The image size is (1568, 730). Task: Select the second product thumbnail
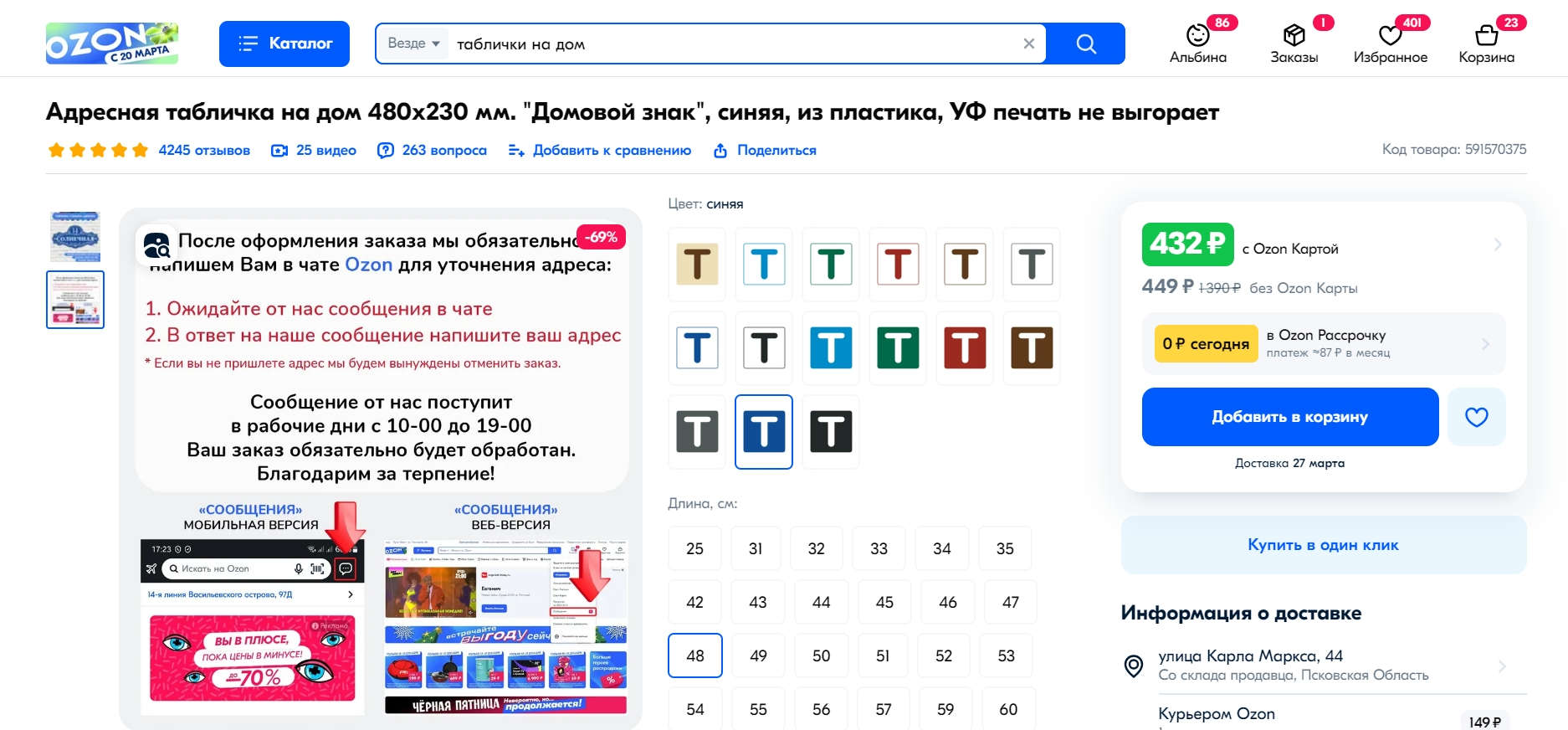75,300
